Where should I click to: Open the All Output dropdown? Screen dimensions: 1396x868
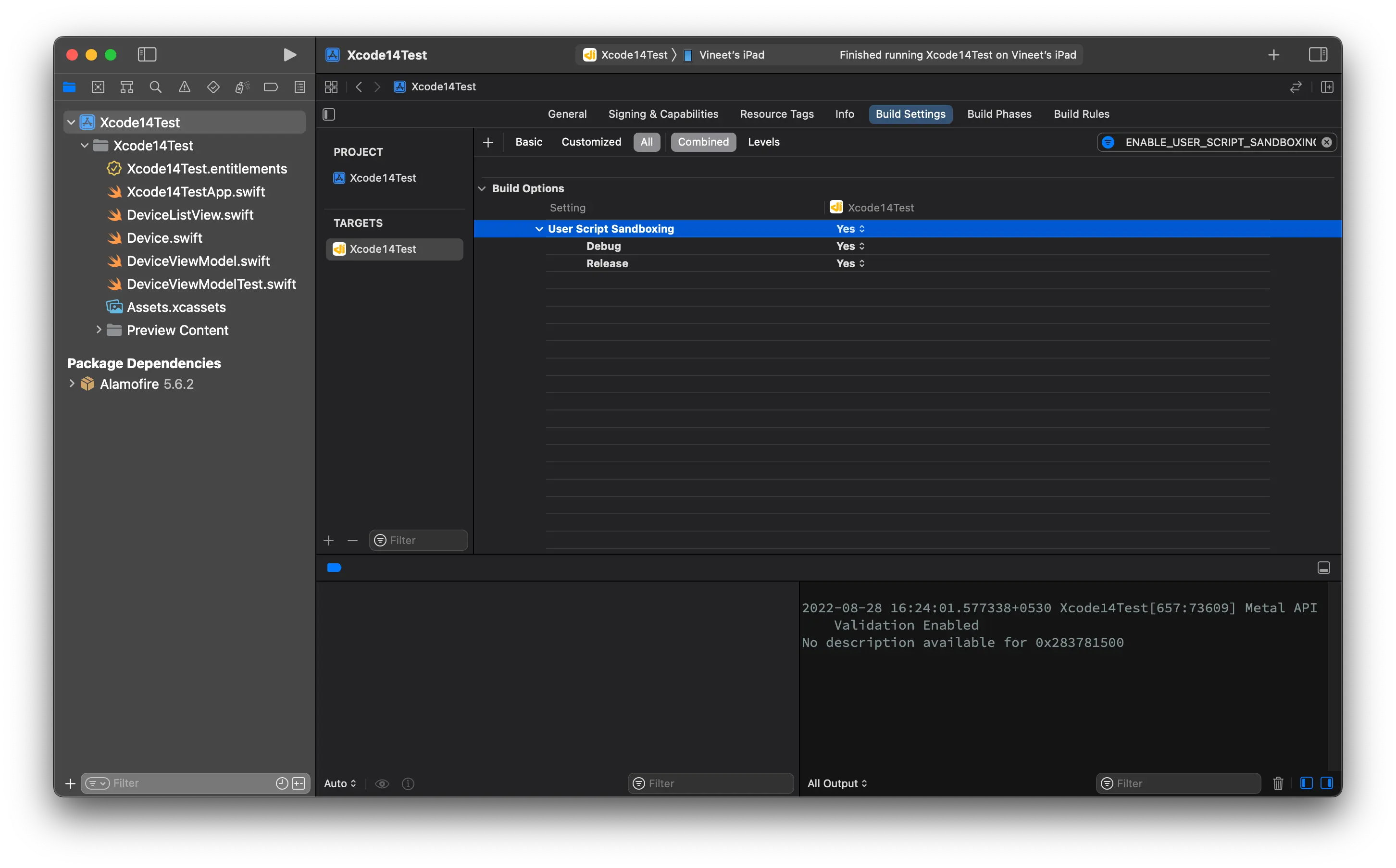[x=837, y=783]
